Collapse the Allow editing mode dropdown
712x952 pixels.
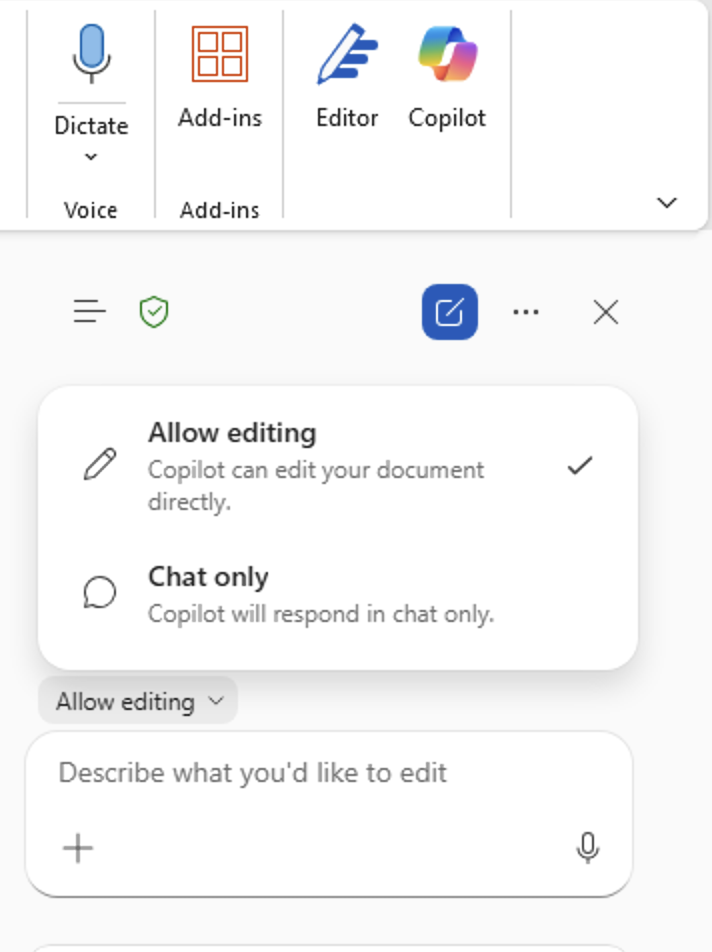pos(139,702)
